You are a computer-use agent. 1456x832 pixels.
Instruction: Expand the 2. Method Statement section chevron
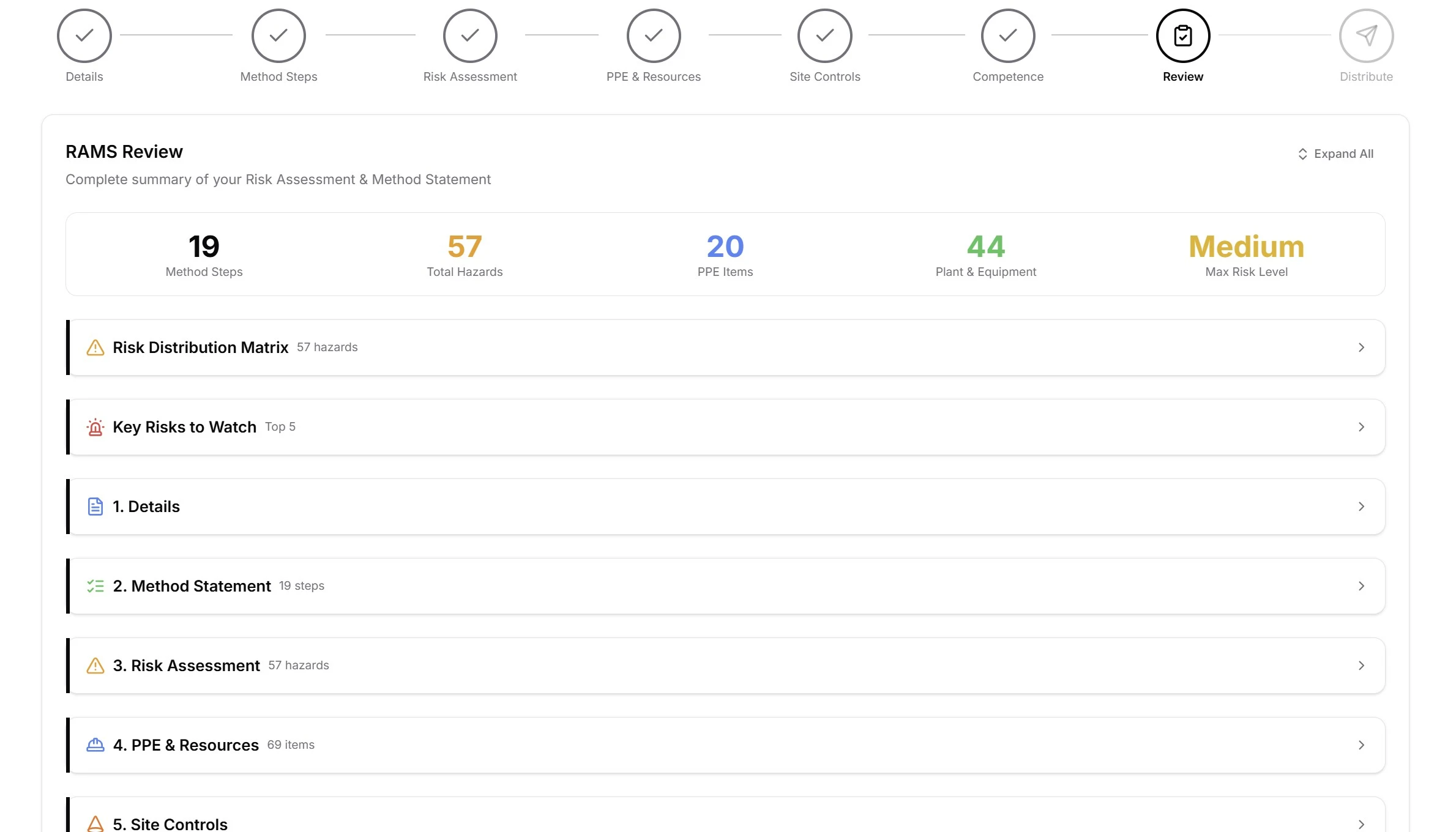point(1361,586)
